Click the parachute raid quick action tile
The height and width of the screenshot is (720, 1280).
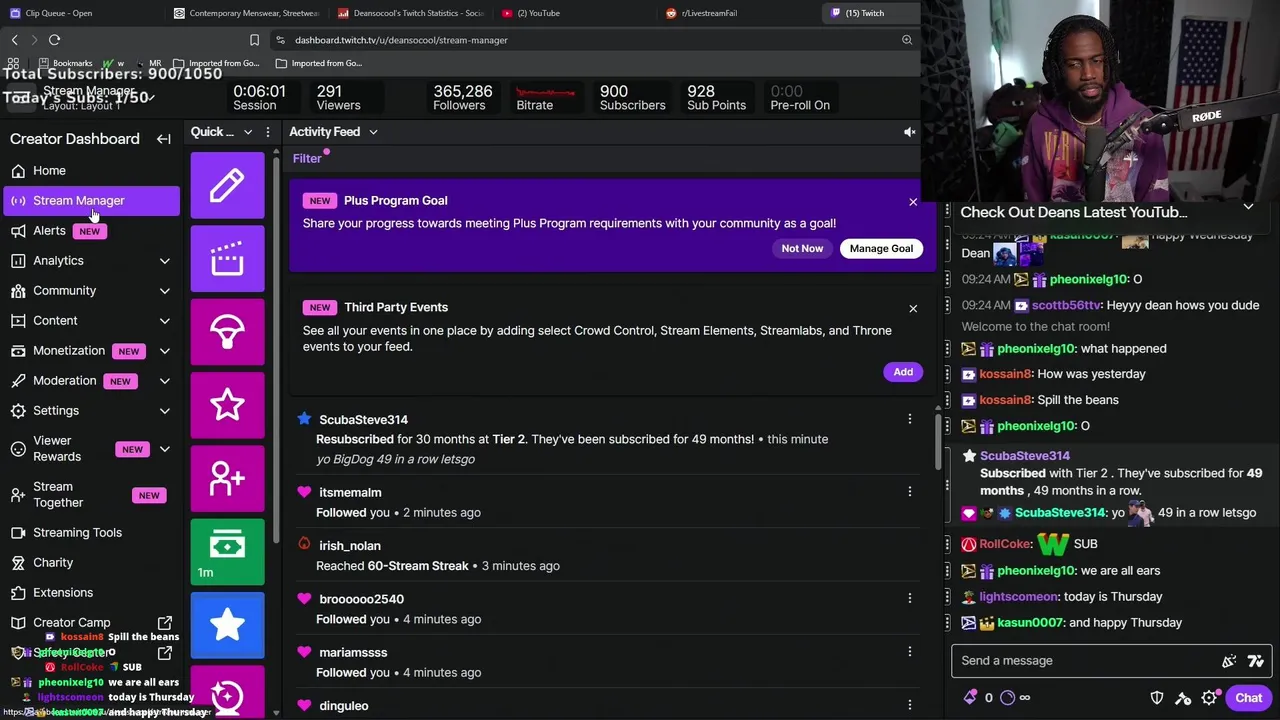point(227,332)
